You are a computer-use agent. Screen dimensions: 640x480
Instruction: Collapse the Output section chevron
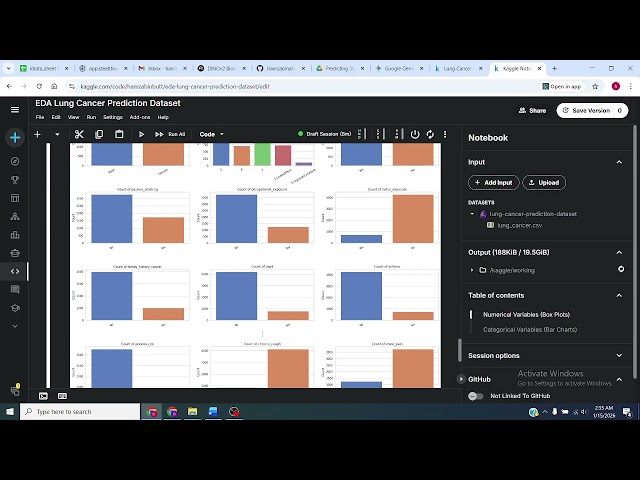(619, 253)
